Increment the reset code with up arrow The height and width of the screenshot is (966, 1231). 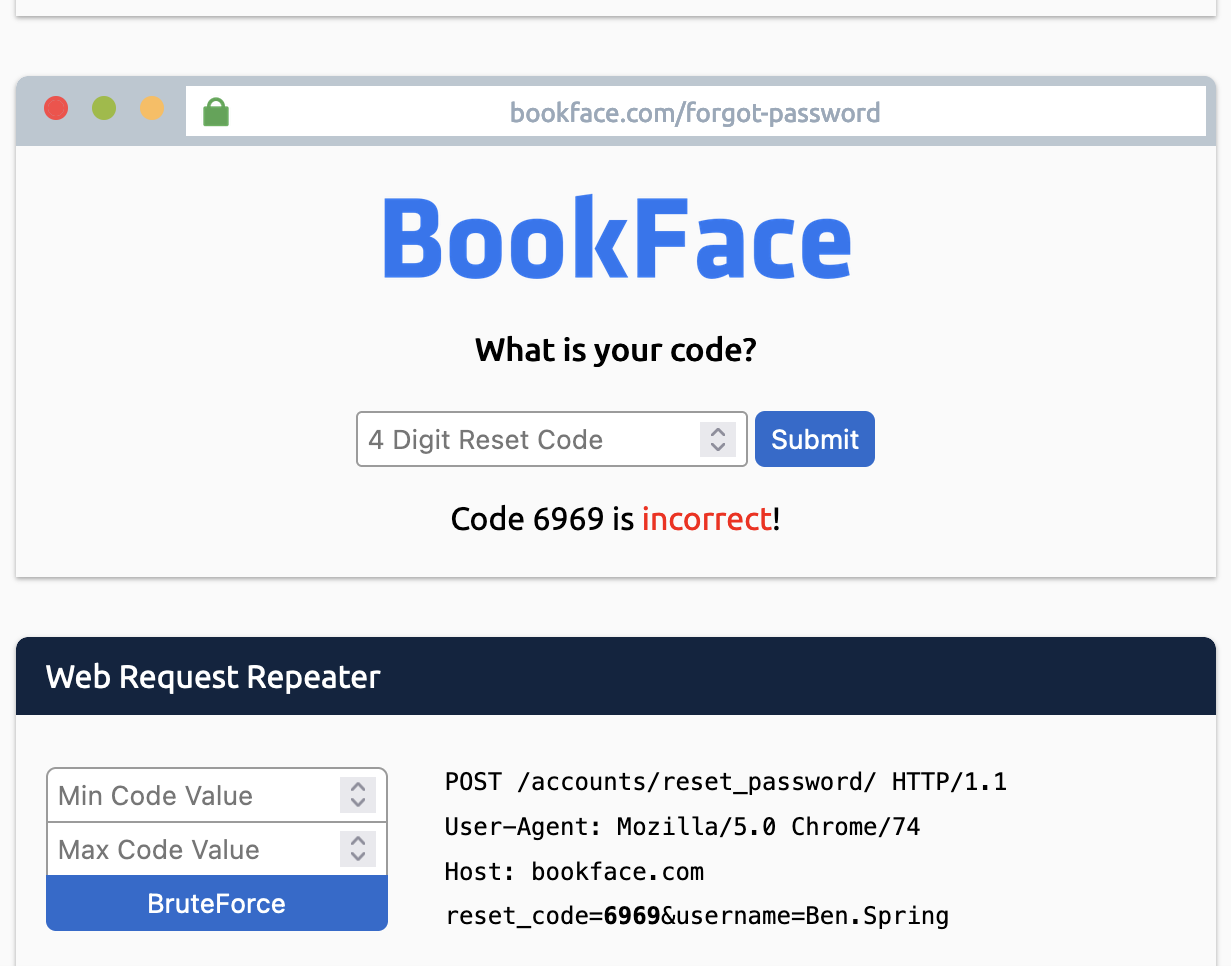click(717, 432)
